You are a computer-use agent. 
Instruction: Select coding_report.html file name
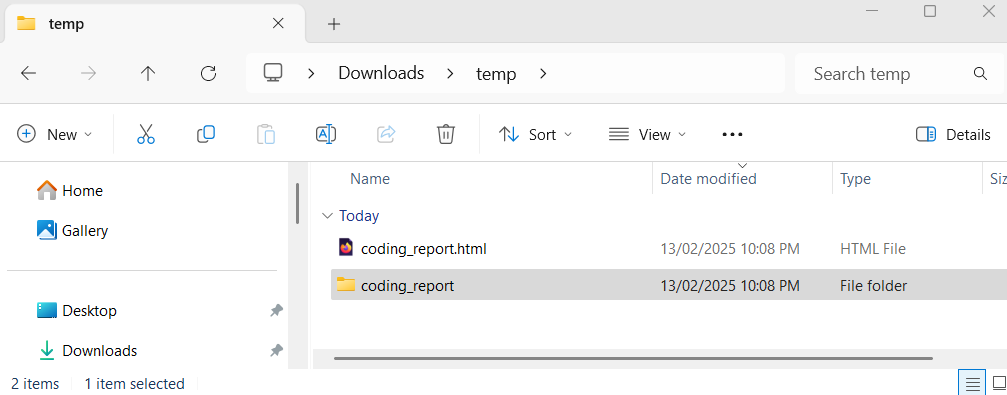(x=424, y=249)
